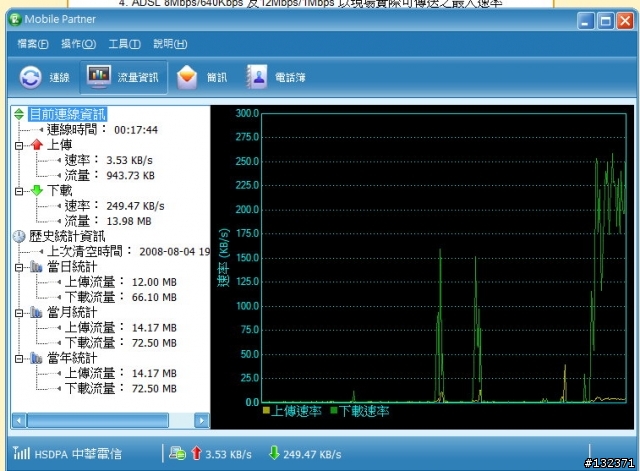Open the 簡訊 envelope message icon
Viewport: 640px width, 471px height.
tap(187, 77)
